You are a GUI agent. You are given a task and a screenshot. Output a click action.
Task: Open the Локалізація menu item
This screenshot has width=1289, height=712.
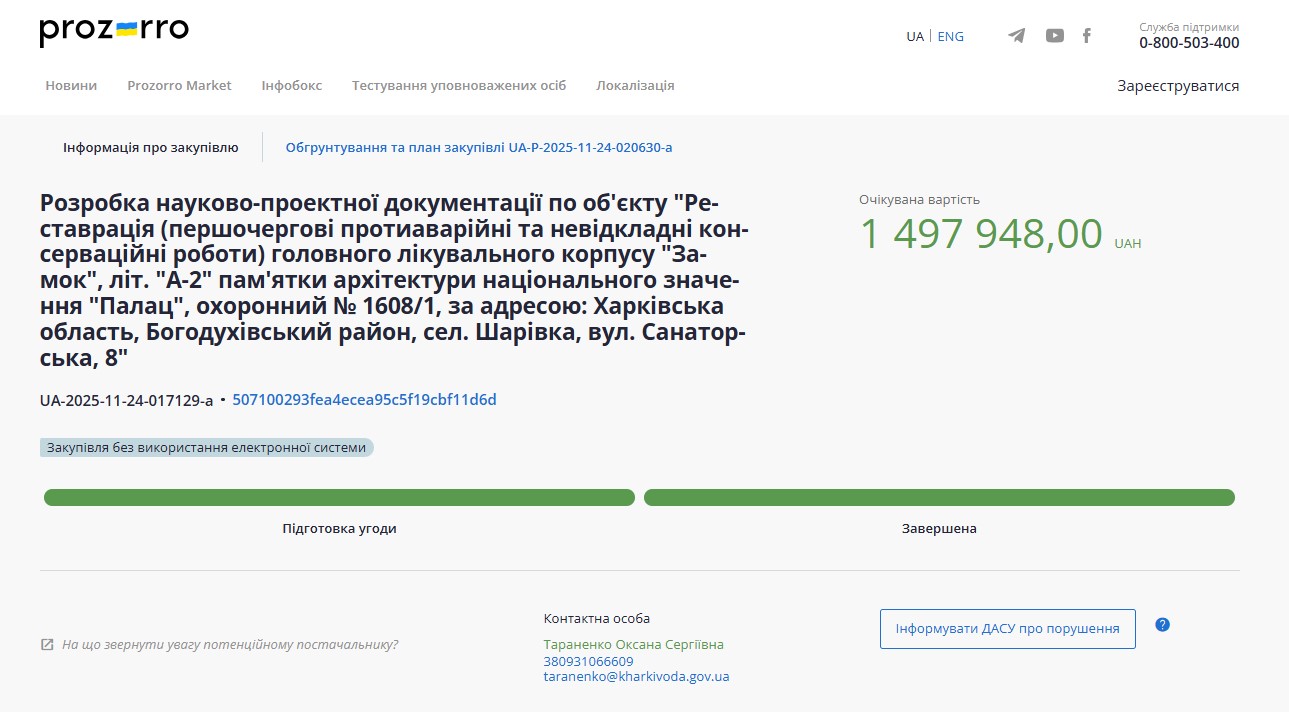click(x=636, y=85)
